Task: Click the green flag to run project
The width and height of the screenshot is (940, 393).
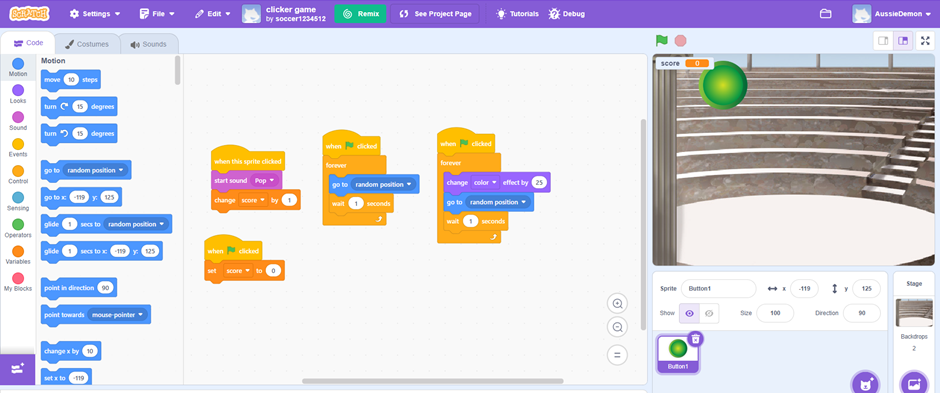Action: click(662, 41)
